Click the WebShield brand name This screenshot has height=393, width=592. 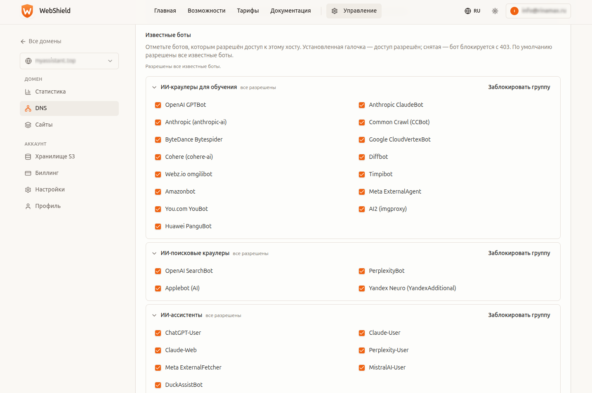[55, 11]
